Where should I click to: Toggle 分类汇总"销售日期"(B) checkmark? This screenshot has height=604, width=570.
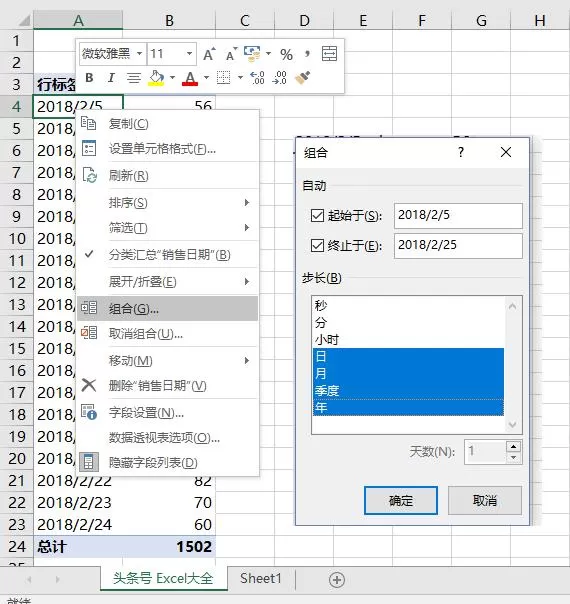point(89,254)
